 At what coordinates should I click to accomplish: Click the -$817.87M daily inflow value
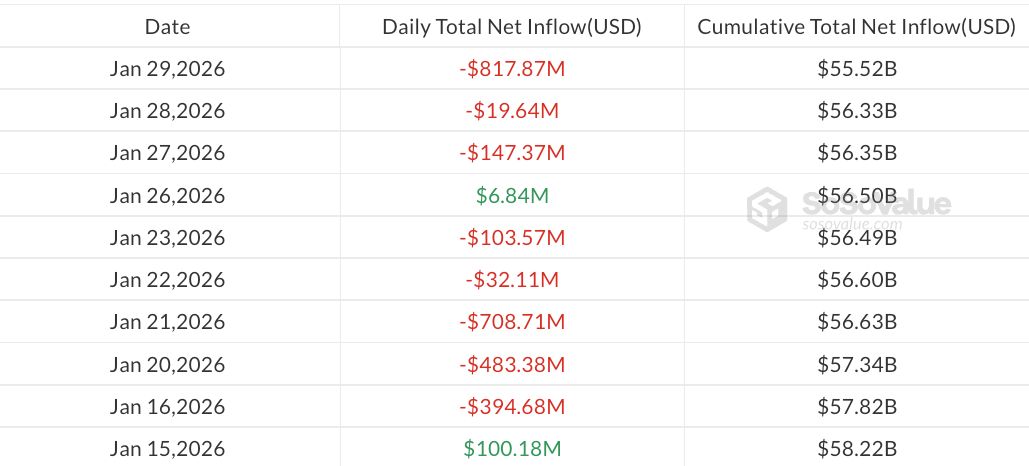(512, 69)
